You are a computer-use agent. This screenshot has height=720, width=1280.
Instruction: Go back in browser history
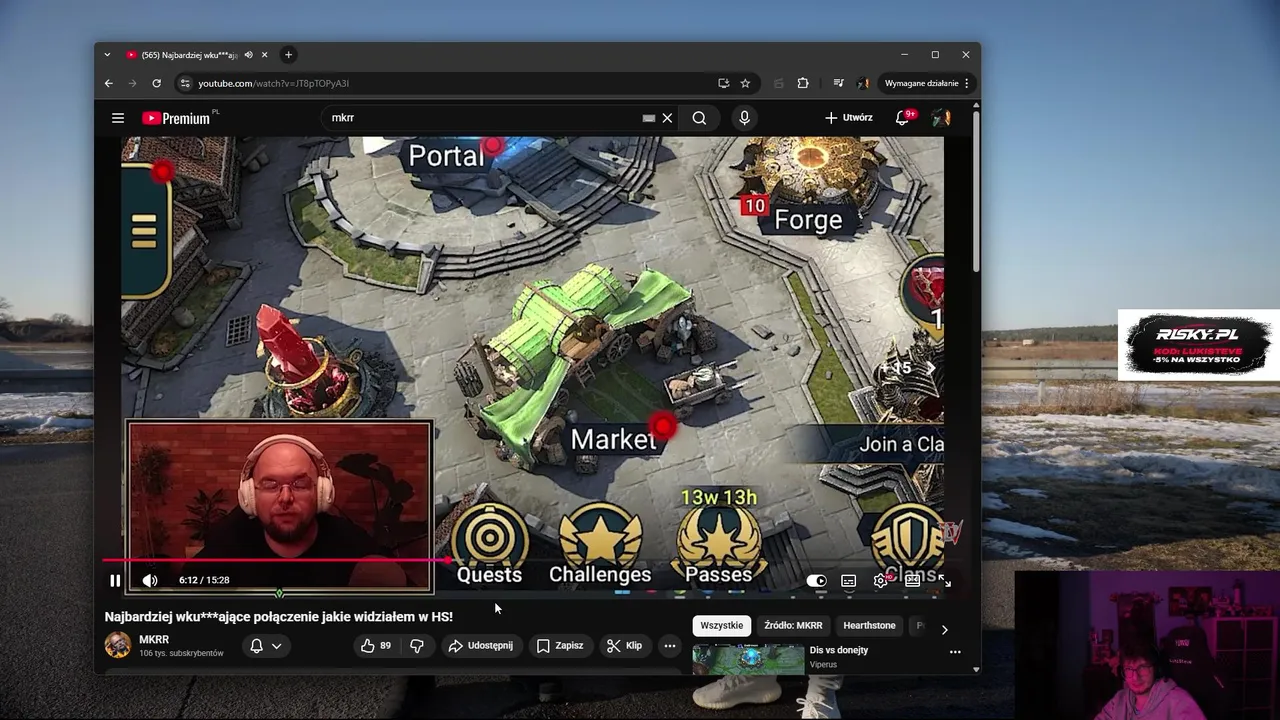click(109, 83)
